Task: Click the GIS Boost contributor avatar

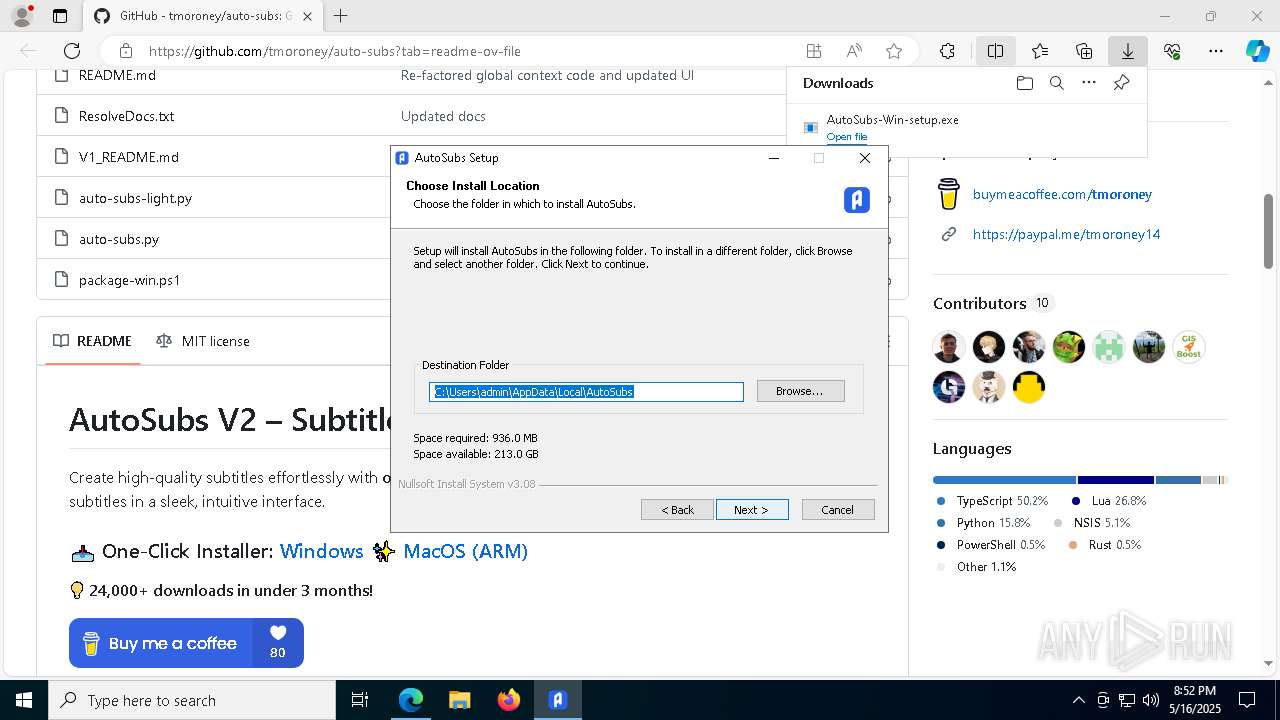Action: (x=1189, y=347)
